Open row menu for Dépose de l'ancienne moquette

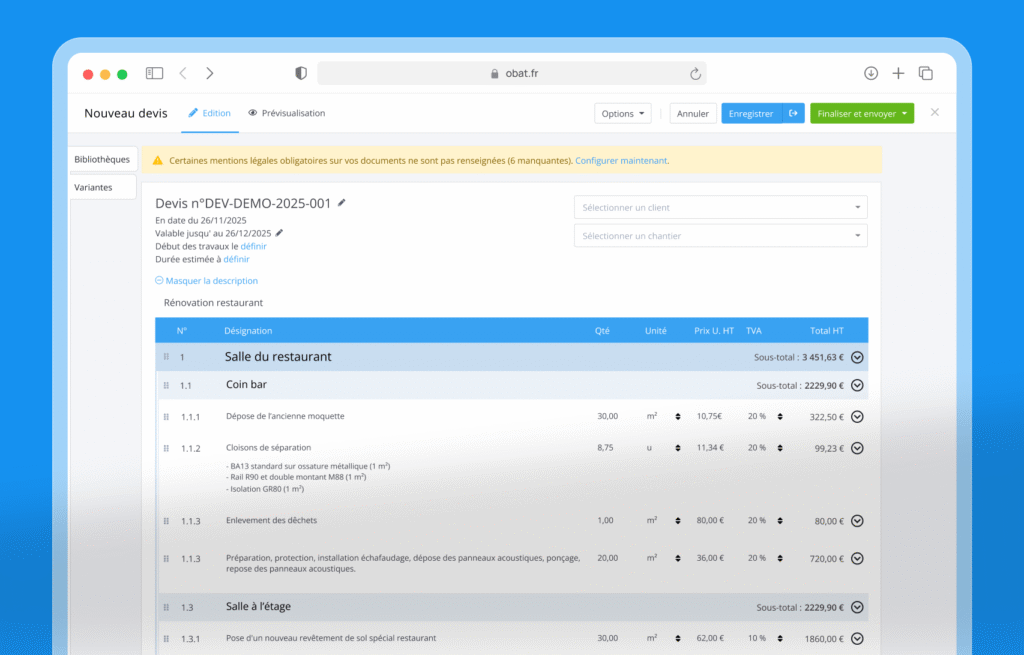[857, 417]
